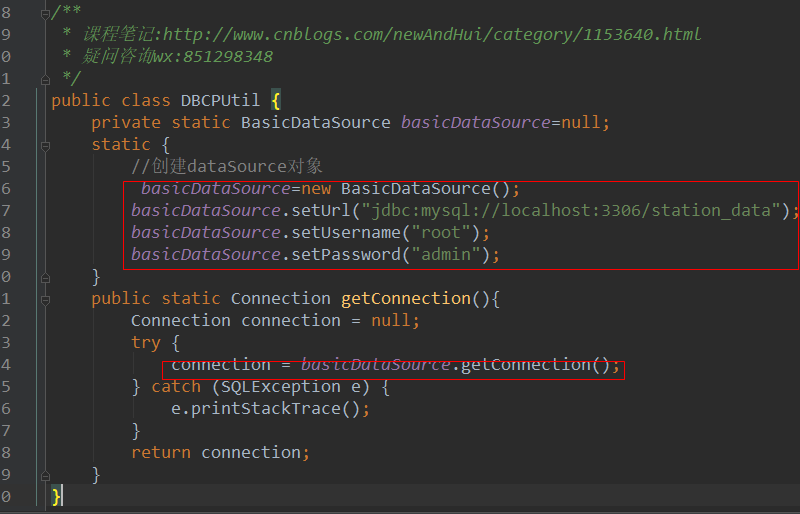
Task: Click e.printStackTrace() statement
Action: point(270,408)
